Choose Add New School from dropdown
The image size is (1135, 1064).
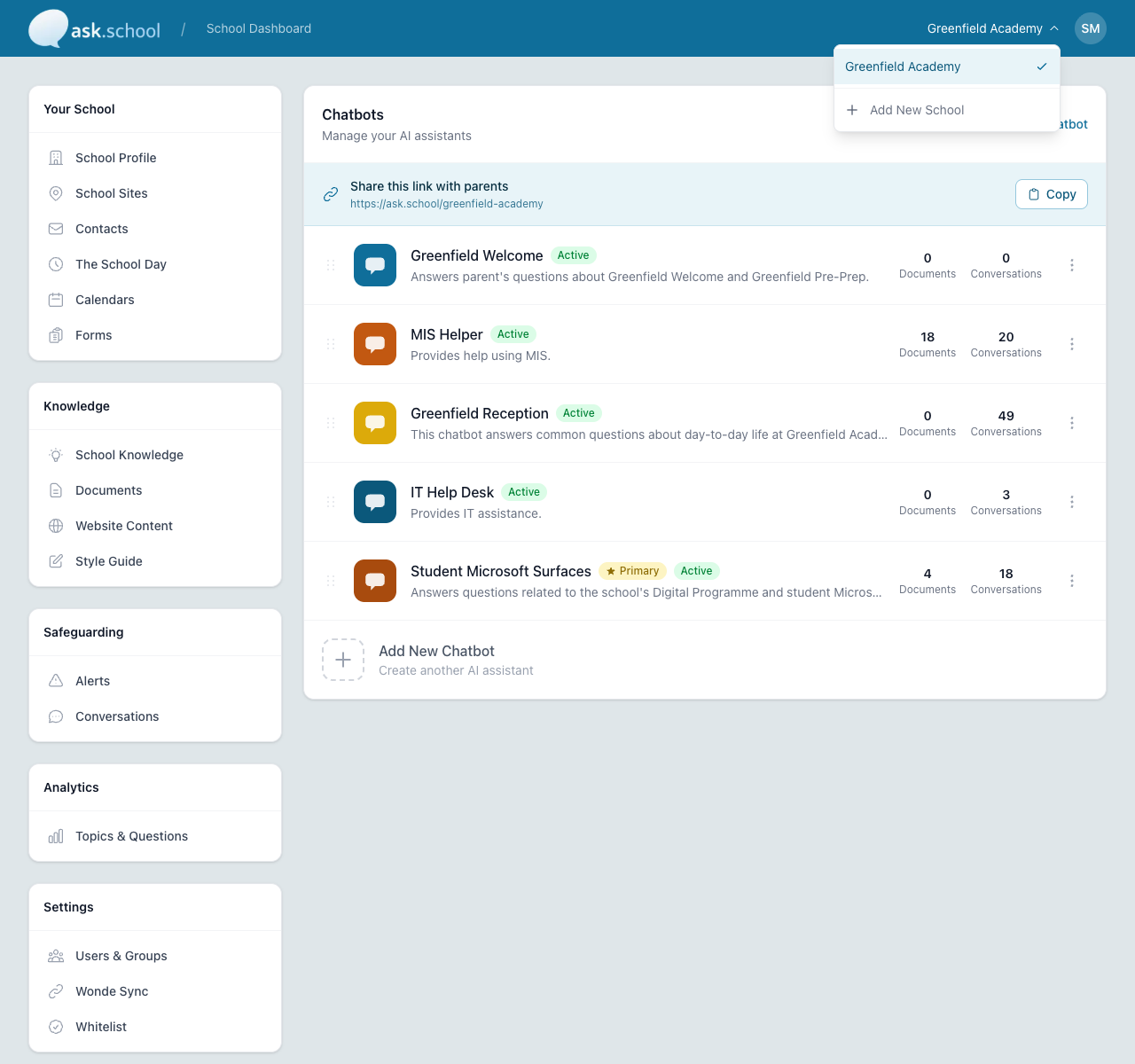[x=947, y=110]
